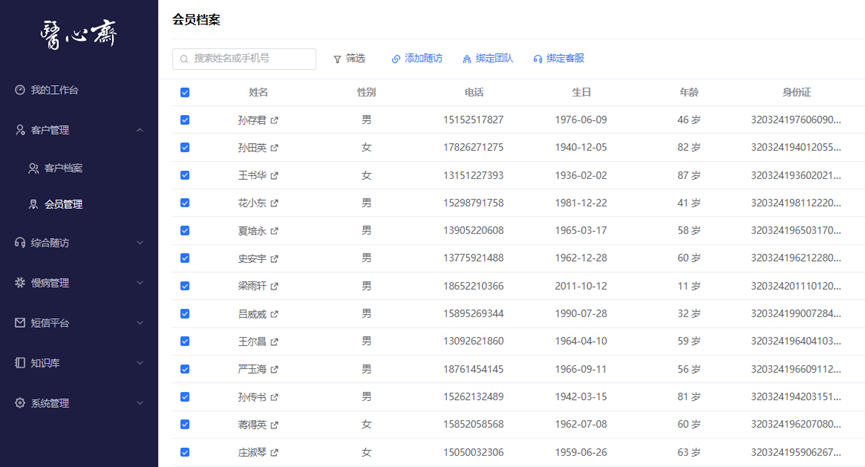The height and width of the screenshot is (467, 865).
Task: Open external link icon next to 花小东
Action: tap(274, 203)
